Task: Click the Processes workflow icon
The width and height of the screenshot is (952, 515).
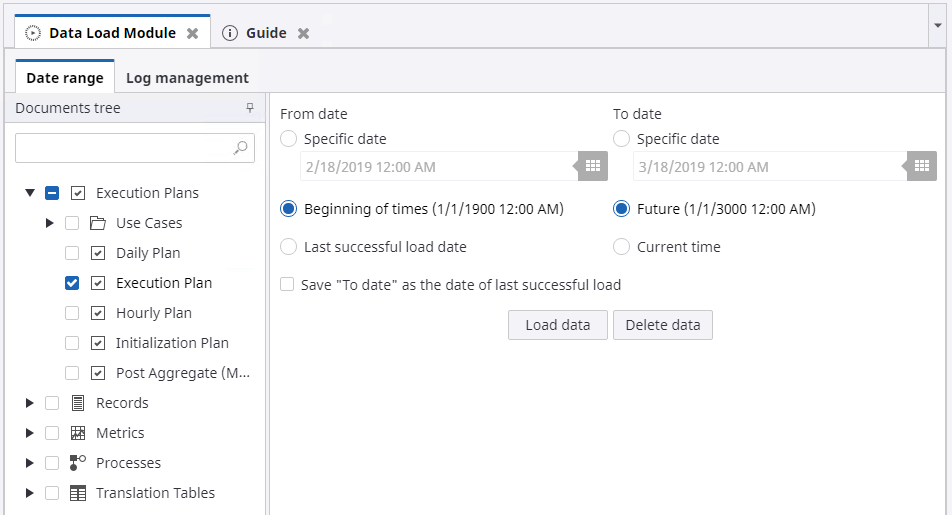Action: click(78, 463)
